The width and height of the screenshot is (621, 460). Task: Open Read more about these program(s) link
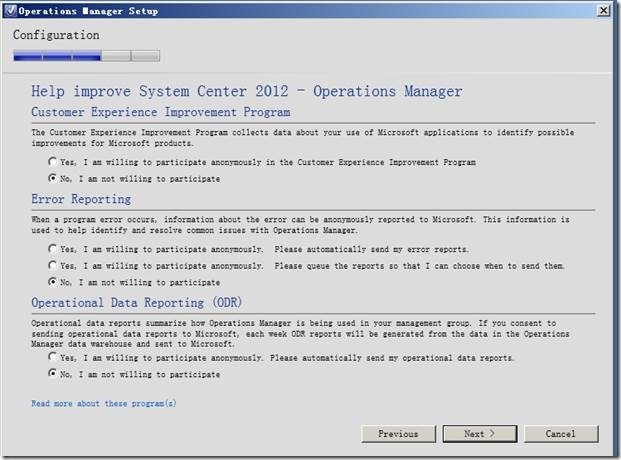click(x=104, y=403)
